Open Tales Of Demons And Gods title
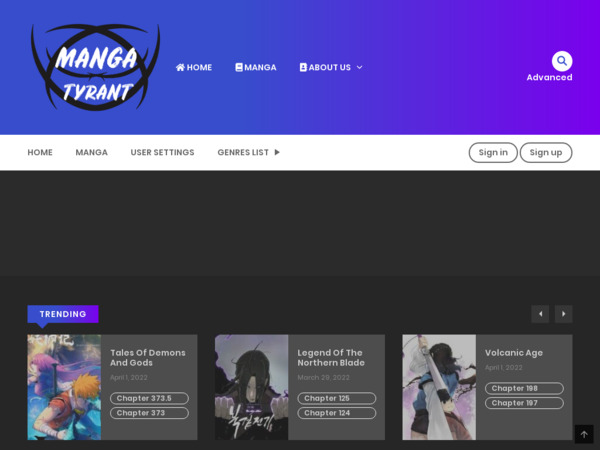600x450 pixels. (x=148, y=357)
